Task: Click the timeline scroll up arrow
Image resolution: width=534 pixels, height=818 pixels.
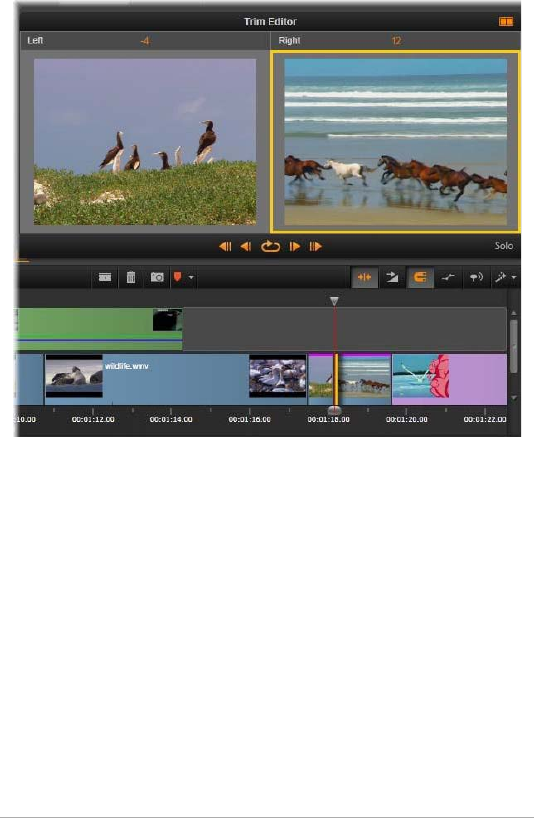Action: point(514,313)
